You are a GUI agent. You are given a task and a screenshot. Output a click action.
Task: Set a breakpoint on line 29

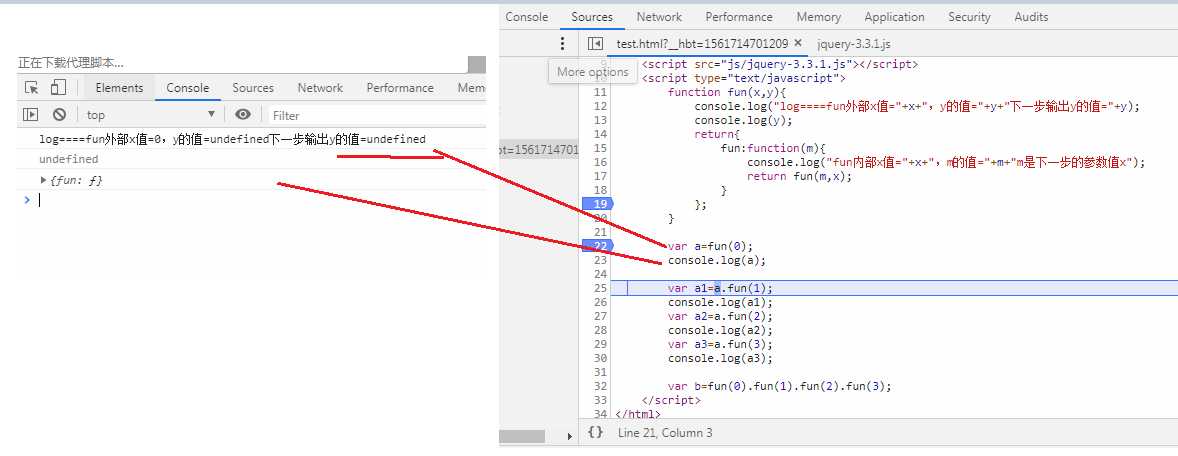[600, 344]
